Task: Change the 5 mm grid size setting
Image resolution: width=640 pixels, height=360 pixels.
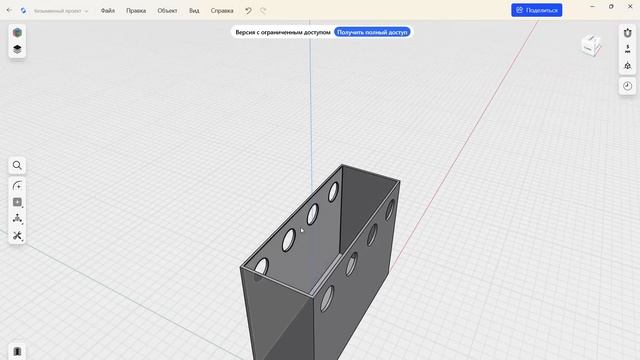Action: (627, 49)
